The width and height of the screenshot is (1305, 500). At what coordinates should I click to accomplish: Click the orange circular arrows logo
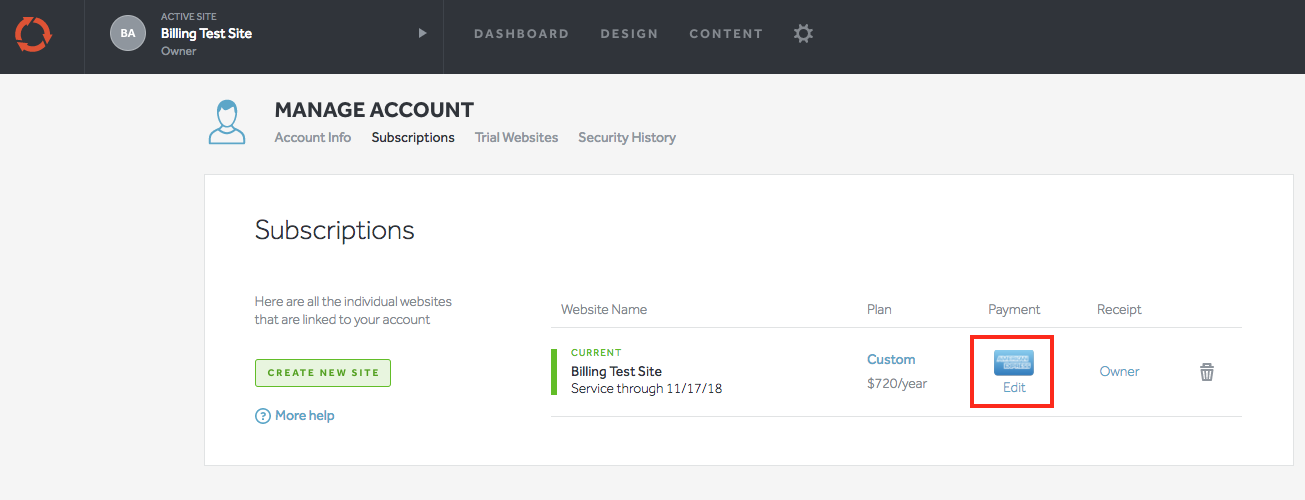tap(32, 36)
